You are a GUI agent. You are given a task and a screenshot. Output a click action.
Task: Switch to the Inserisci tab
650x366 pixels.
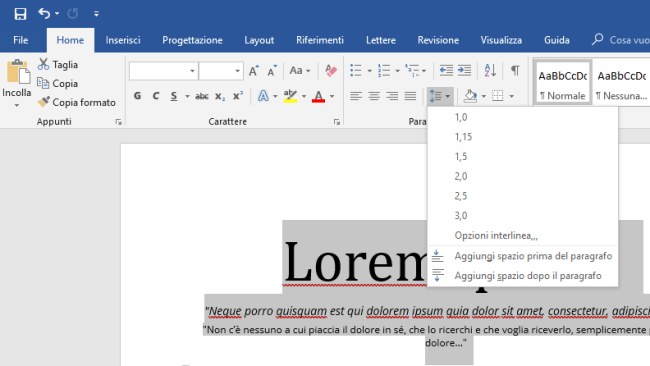click(x=123, y=40)
